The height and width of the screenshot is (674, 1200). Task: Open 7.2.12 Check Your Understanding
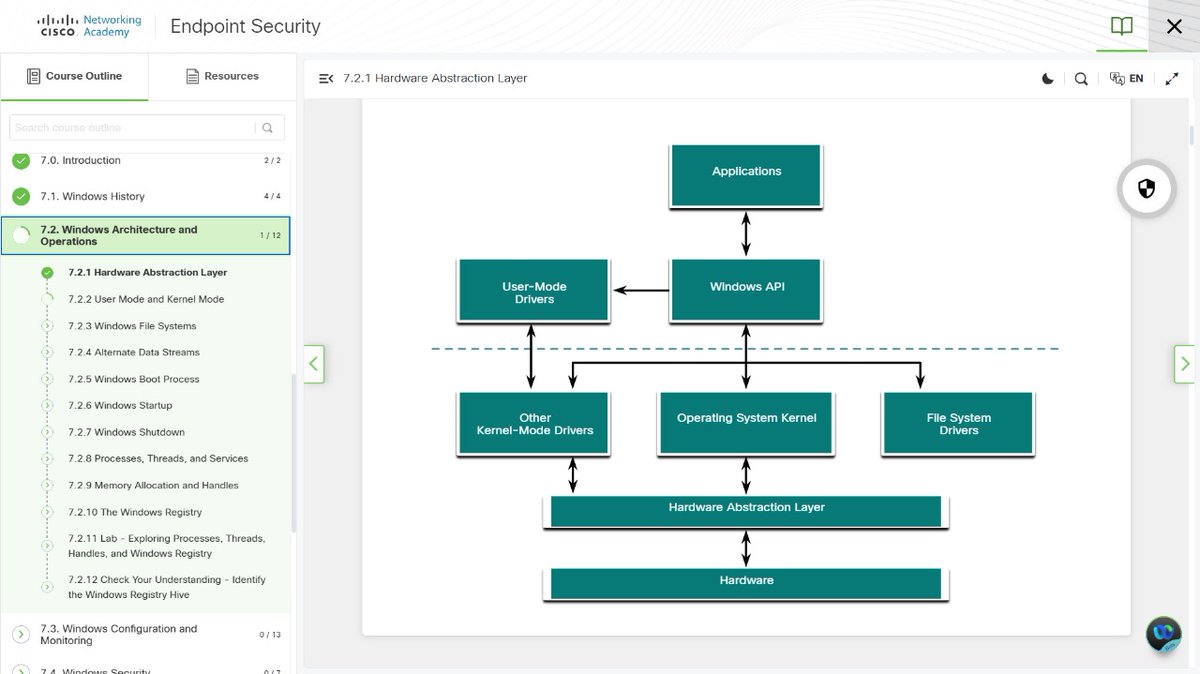point(167,587)
